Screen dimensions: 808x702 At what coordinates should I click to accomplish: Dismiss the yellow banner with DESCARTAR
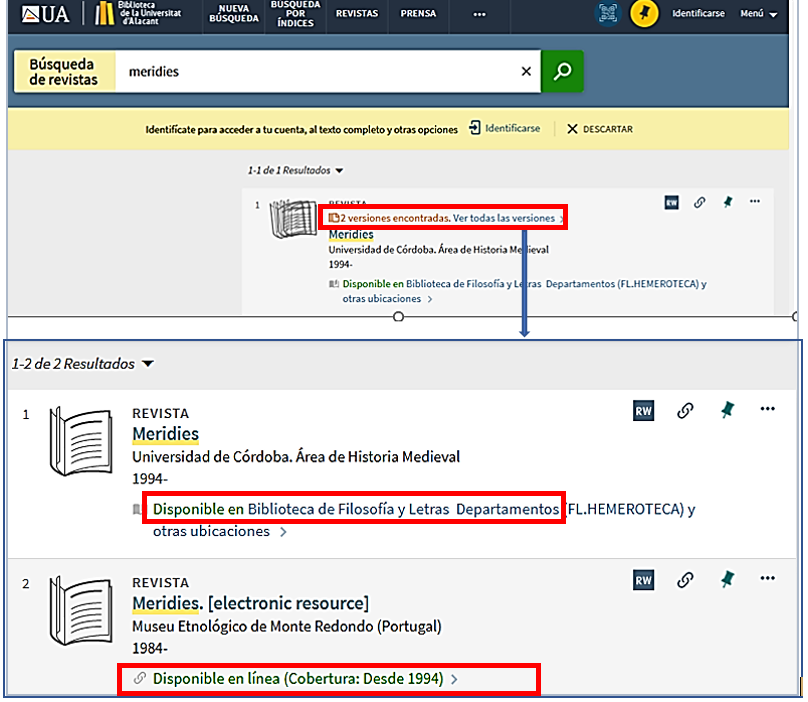pos(600,129)
